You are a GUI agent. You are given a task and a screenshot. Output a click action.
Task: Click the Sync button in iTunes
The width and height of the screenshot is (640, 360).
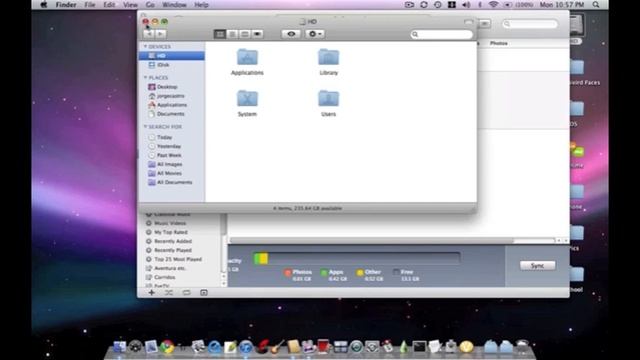(x=537, y=266)
